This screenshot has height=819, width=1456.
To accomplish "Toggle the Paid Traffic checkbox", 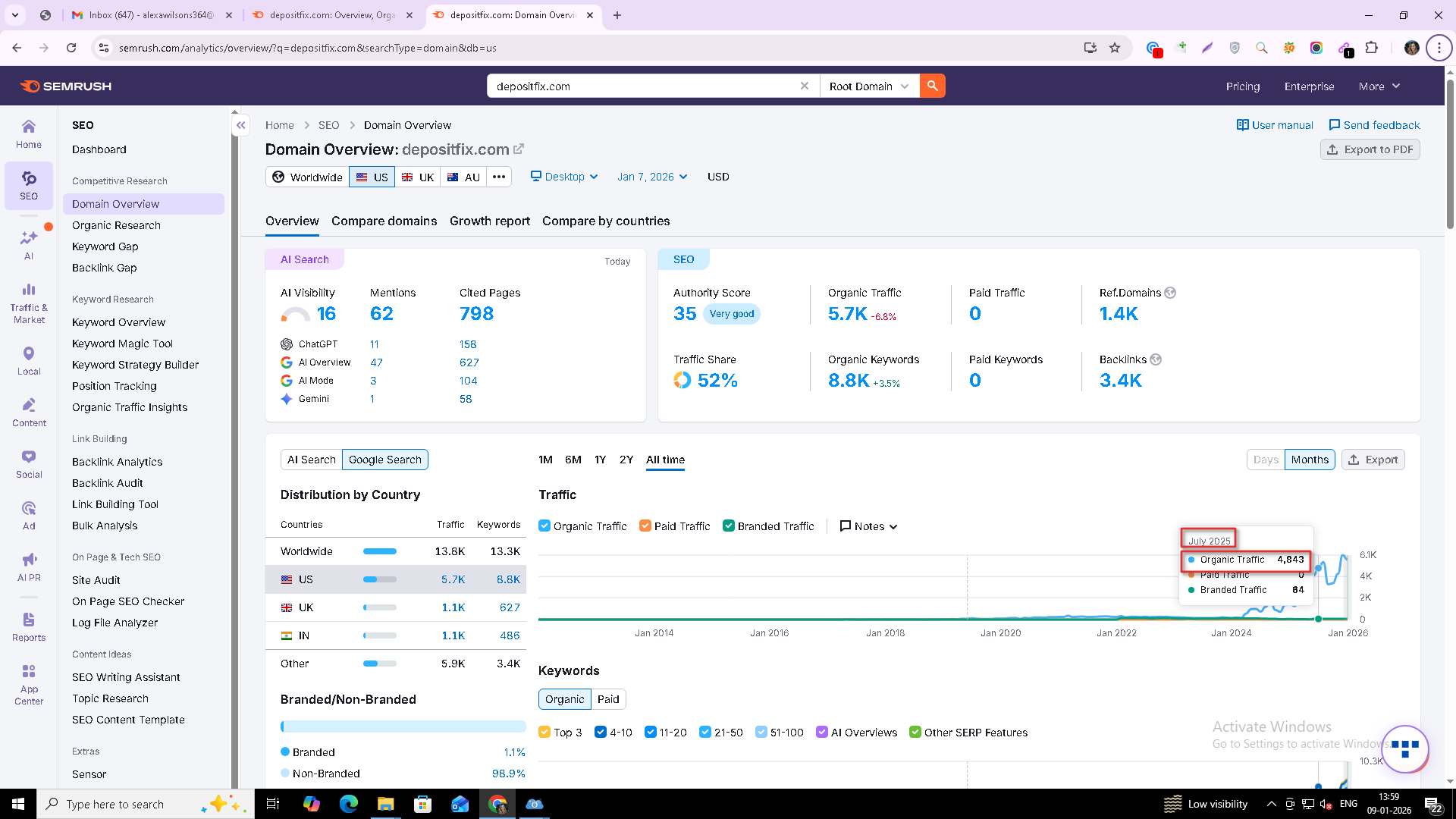I will (645, 526).
